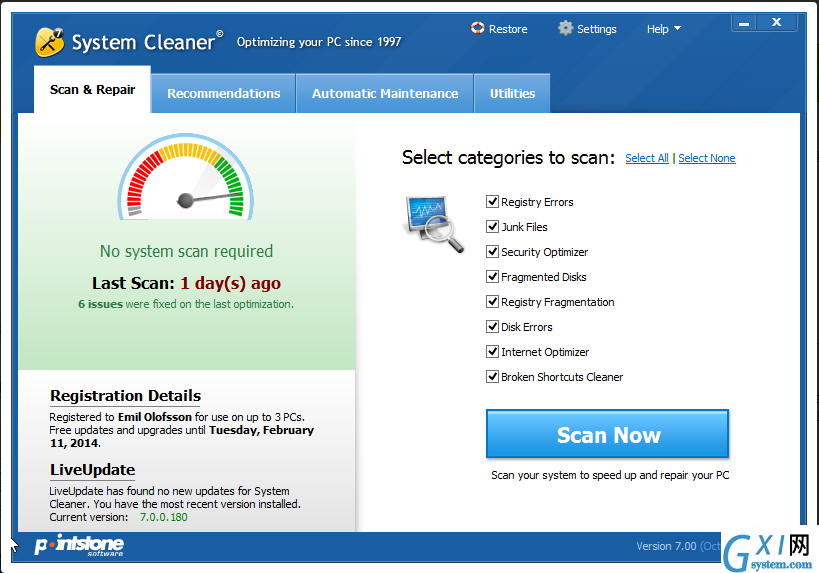Click the monitor magnifier scan icon

click(x=434, y=224)
